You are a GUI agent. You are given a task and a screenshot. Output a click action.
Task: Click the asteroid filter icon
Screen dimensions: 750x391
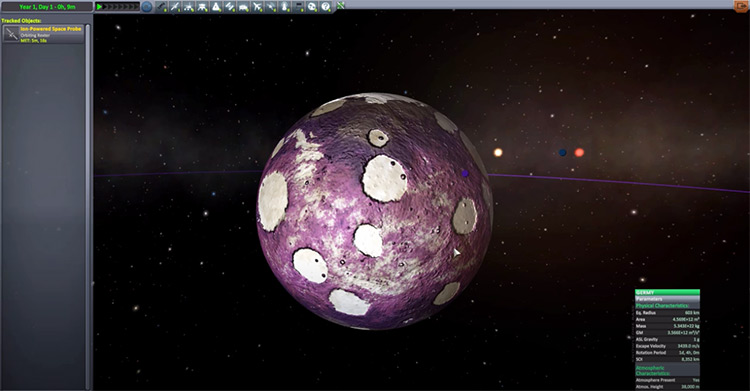(312, 7)
